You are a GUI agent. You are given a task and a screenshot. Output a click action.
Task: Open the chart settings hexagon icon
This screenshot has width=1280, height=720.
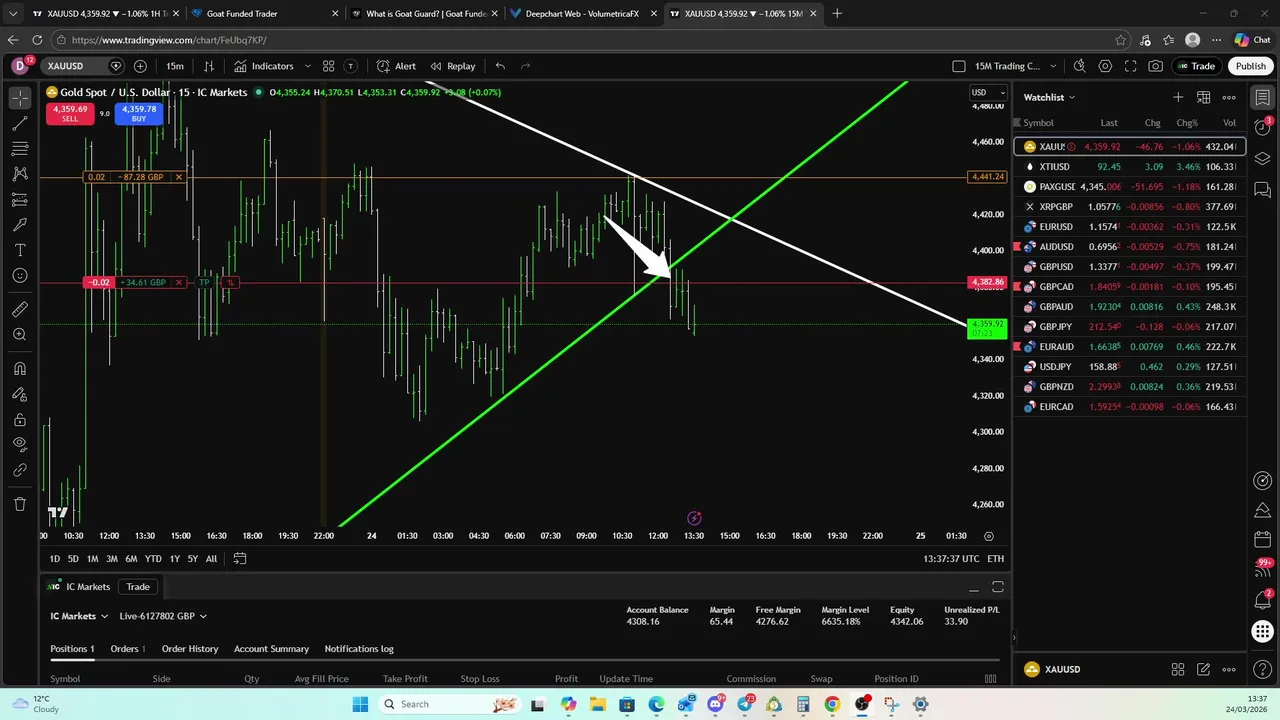[1105, 66]
